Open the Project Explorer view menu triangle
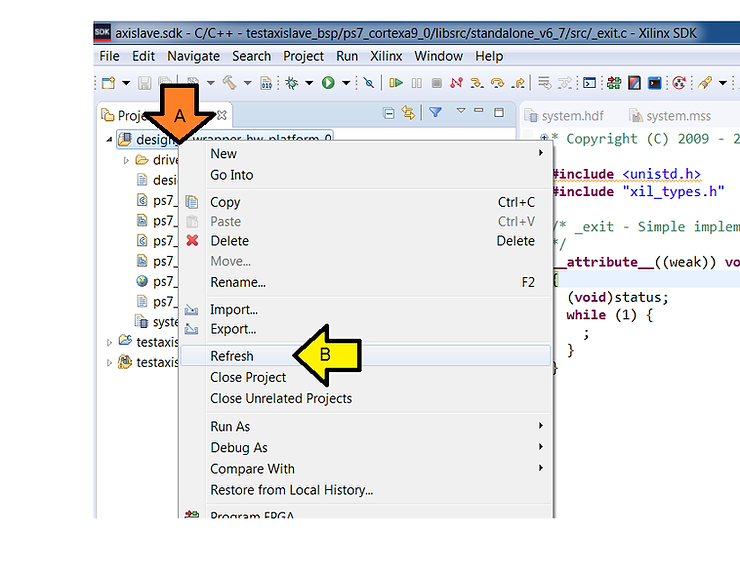 (x=461, y=112)
